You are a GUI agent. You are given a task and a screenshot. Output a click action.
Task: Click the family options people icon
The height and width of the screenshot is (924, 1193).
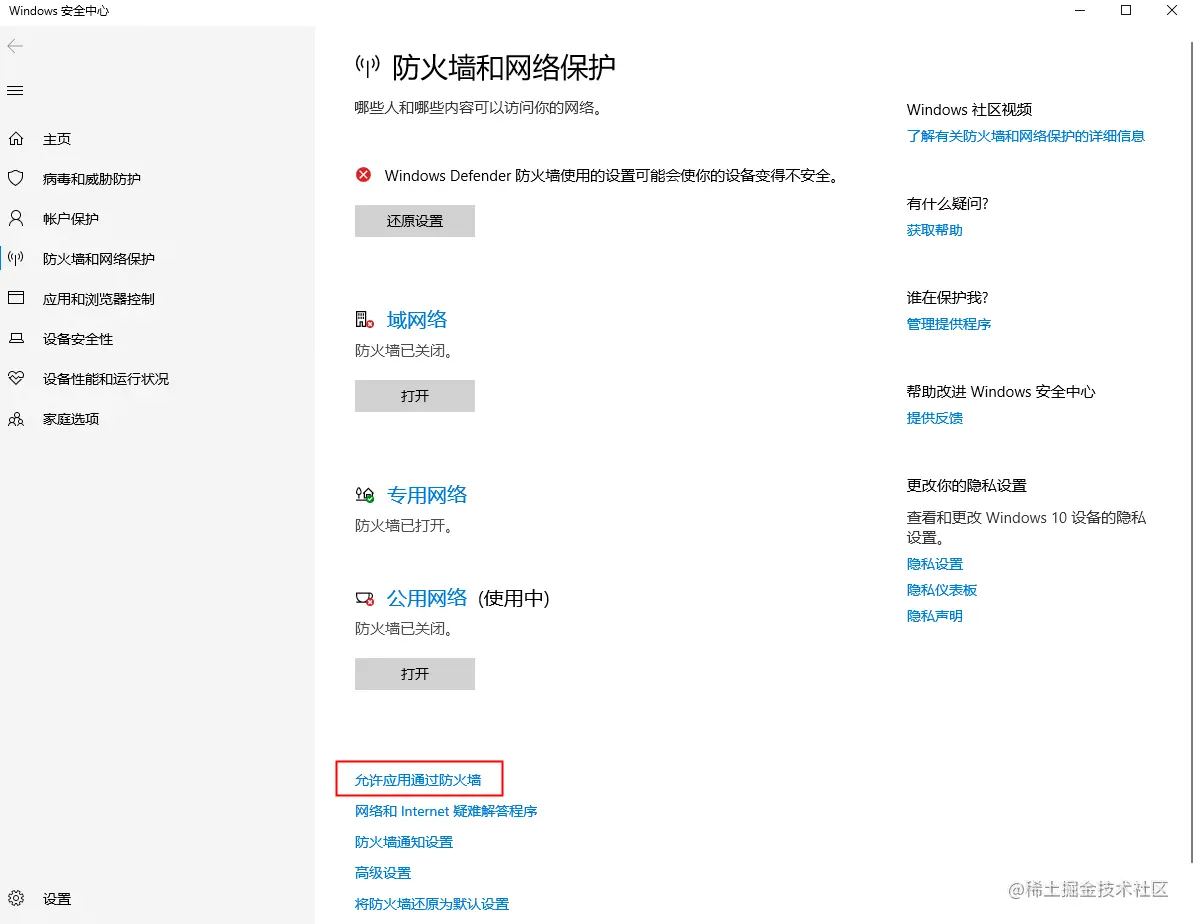pos(16,419)
